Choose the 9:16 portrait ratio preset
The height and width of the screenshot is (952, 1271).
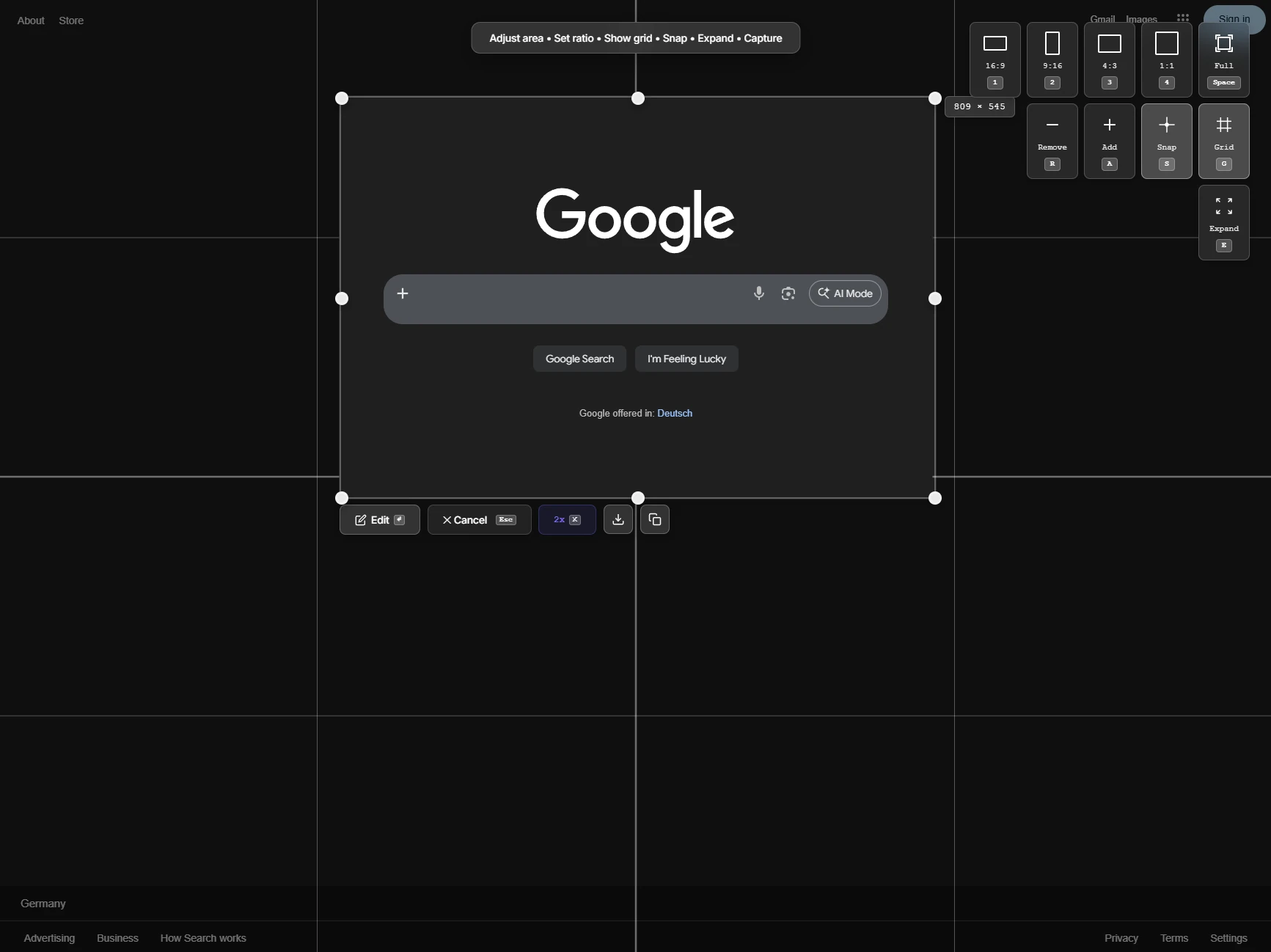pyautogui.click(x=1052, y=59)
